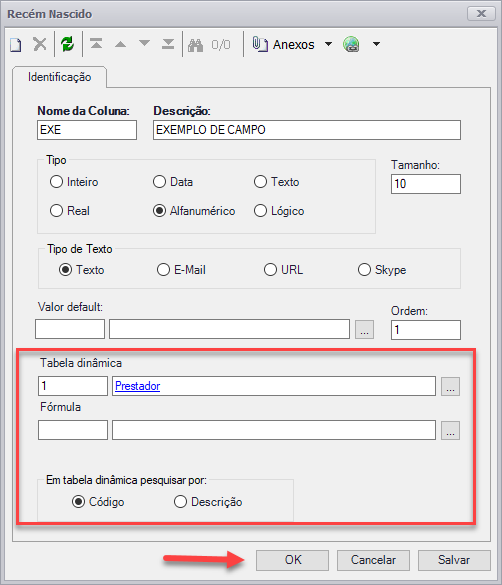Go to last record arrow icon
Screen dimensions: 502x585
click(168, 44)
